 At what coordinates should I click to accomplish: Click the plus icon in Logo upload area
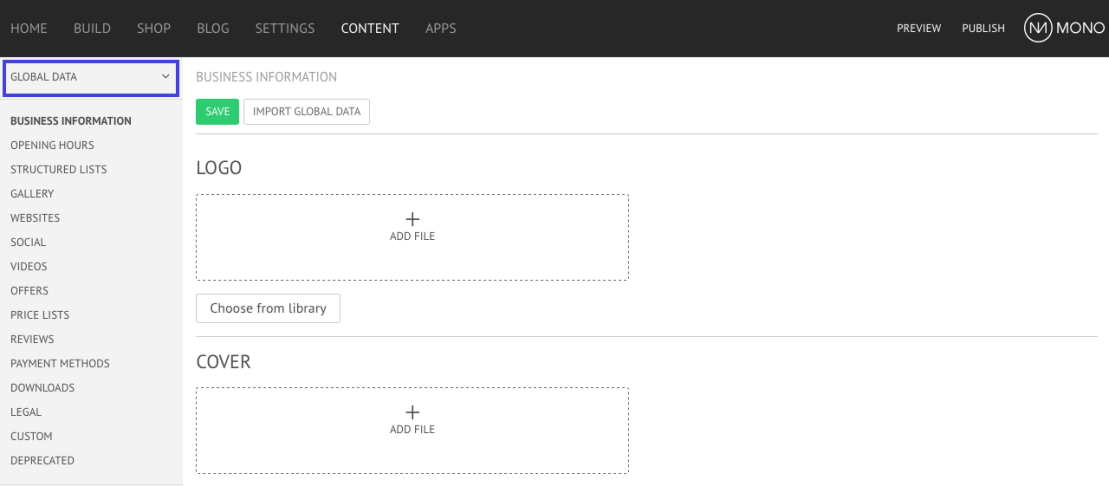pos(412,219)
